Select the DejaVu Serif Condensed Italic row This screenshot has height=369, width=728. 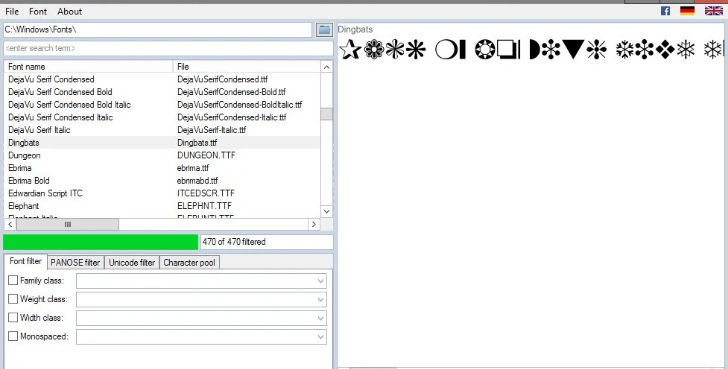tap(162, 117)
